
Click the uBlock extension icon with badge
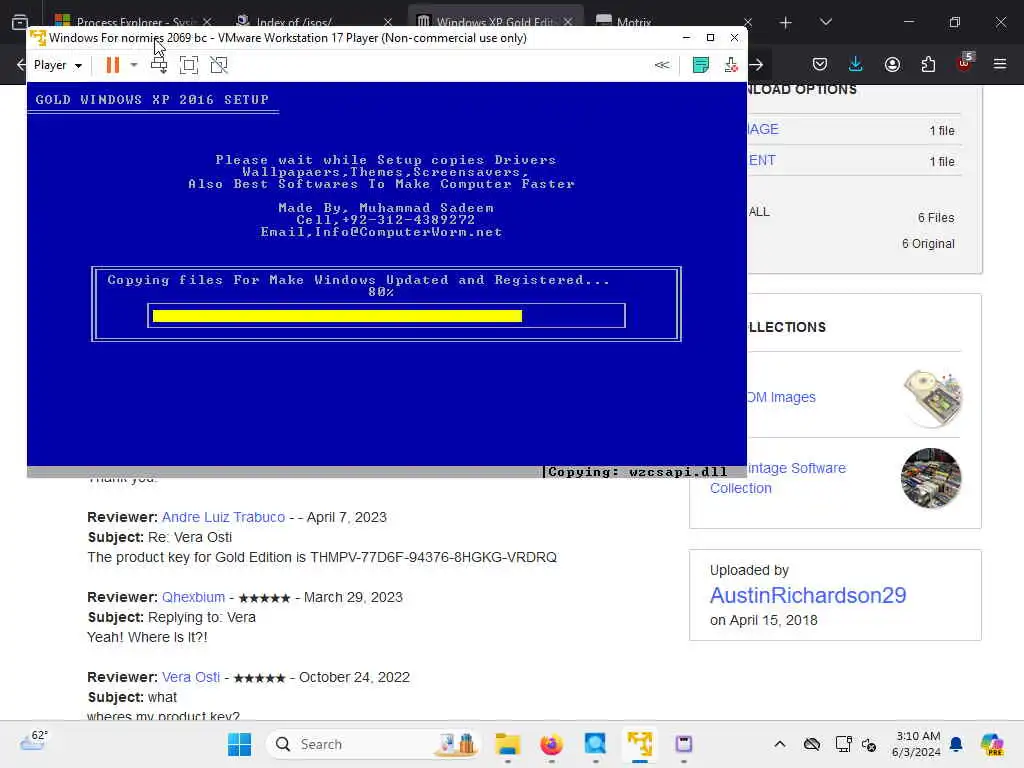965,63
